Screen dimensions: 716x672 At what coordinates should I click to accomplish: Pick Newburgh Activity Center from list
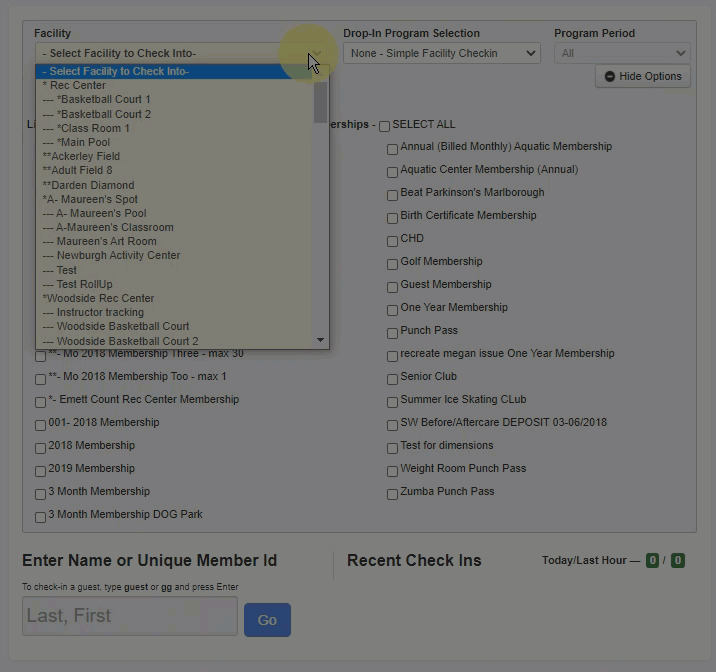[x=118, y=256]
